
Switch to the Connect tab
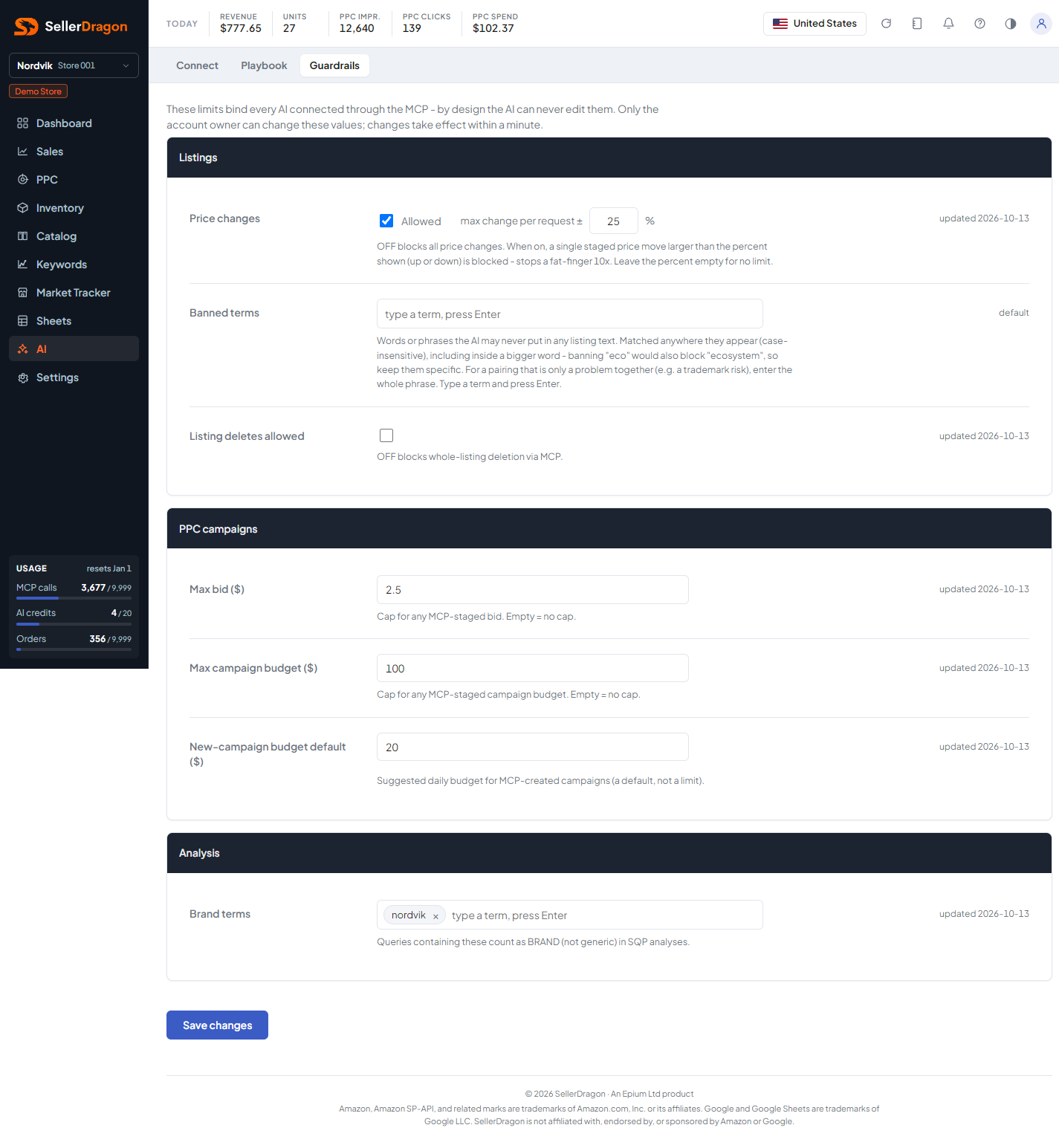tap(197, 65)
